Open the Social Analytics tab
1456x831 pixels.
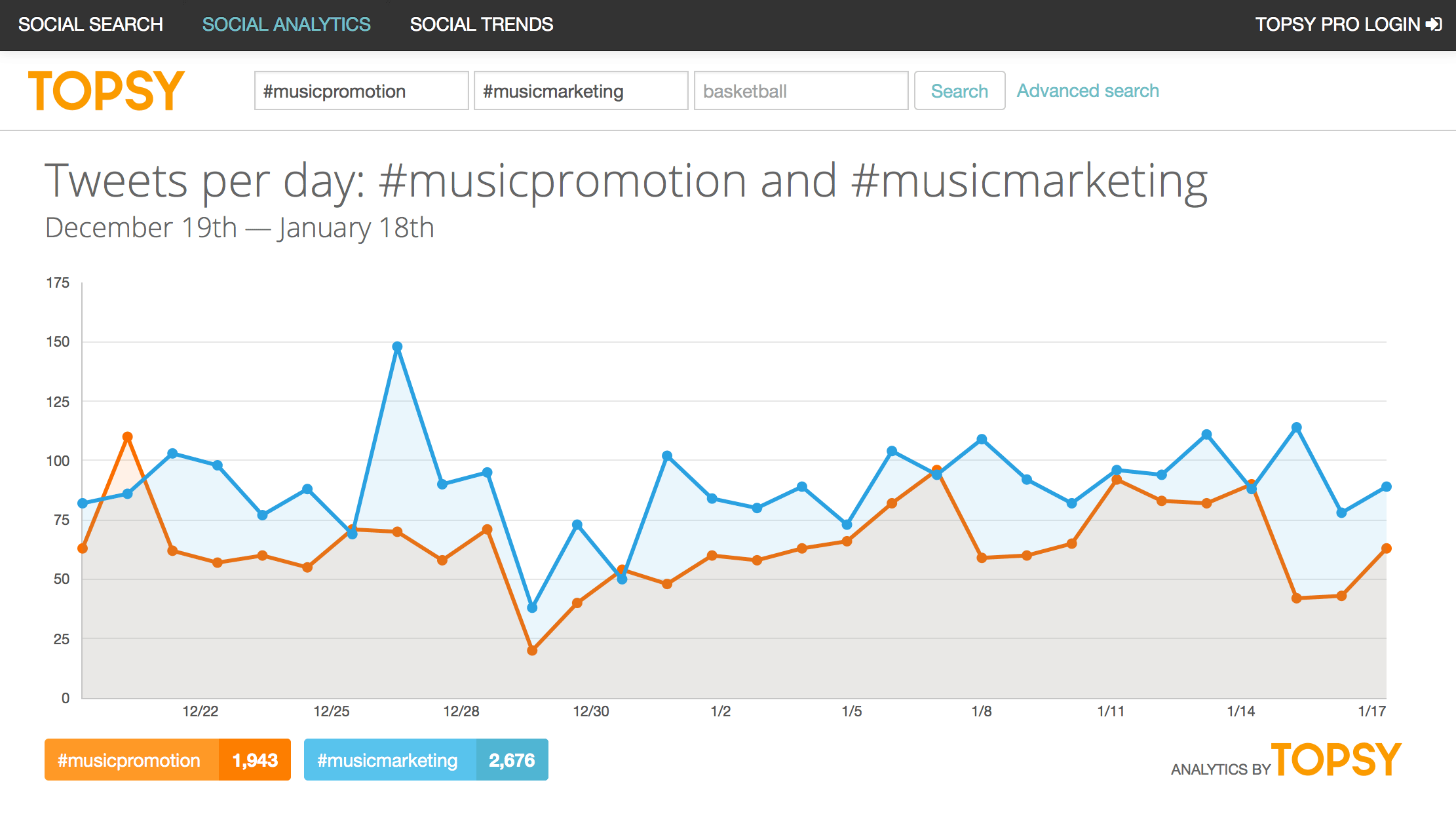pyautogui.click(x=286, y=24)
